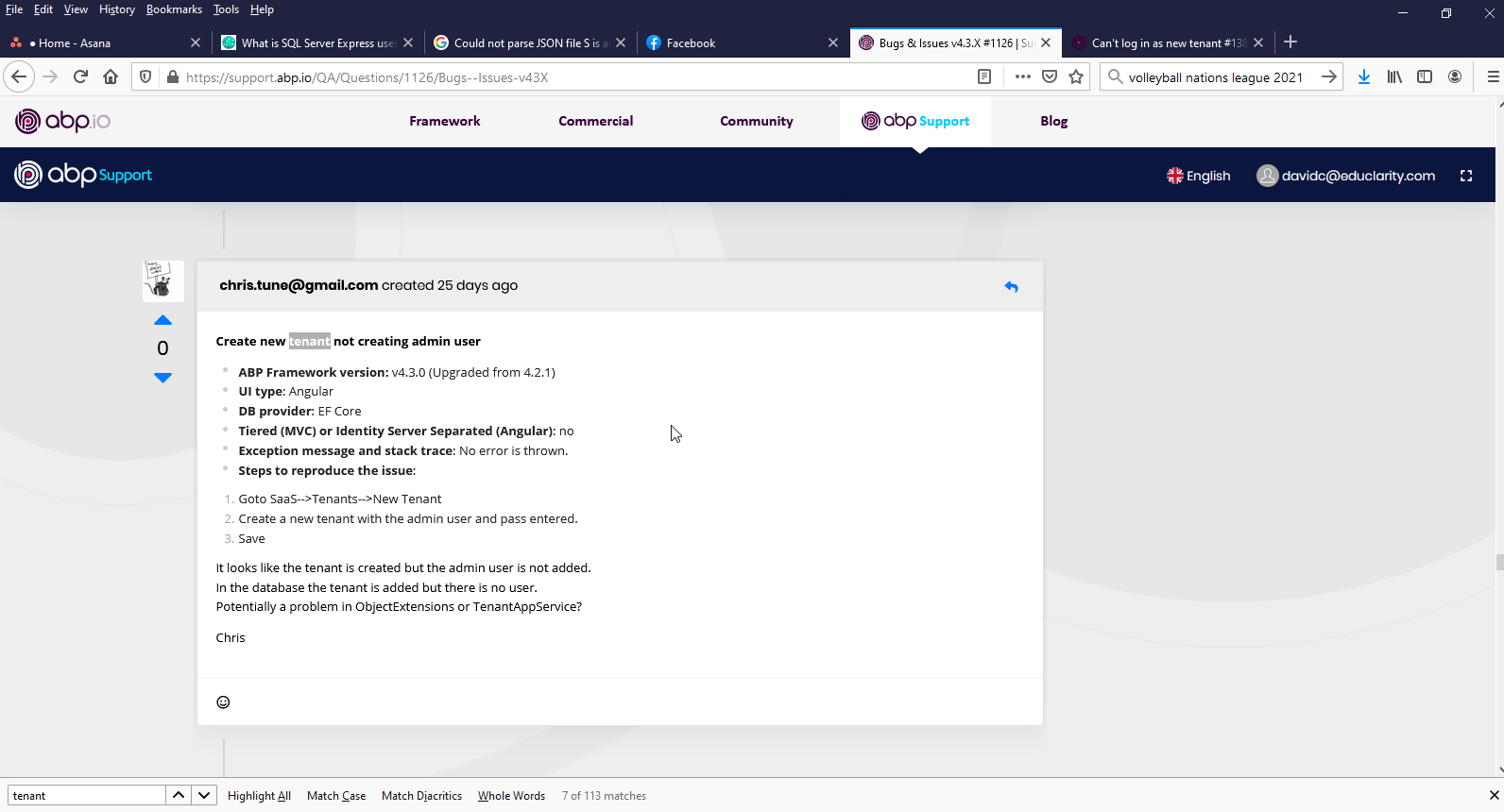Open the Firefox home page
The height and width of the screenshot is (812, 1504).
pos(111,76)
